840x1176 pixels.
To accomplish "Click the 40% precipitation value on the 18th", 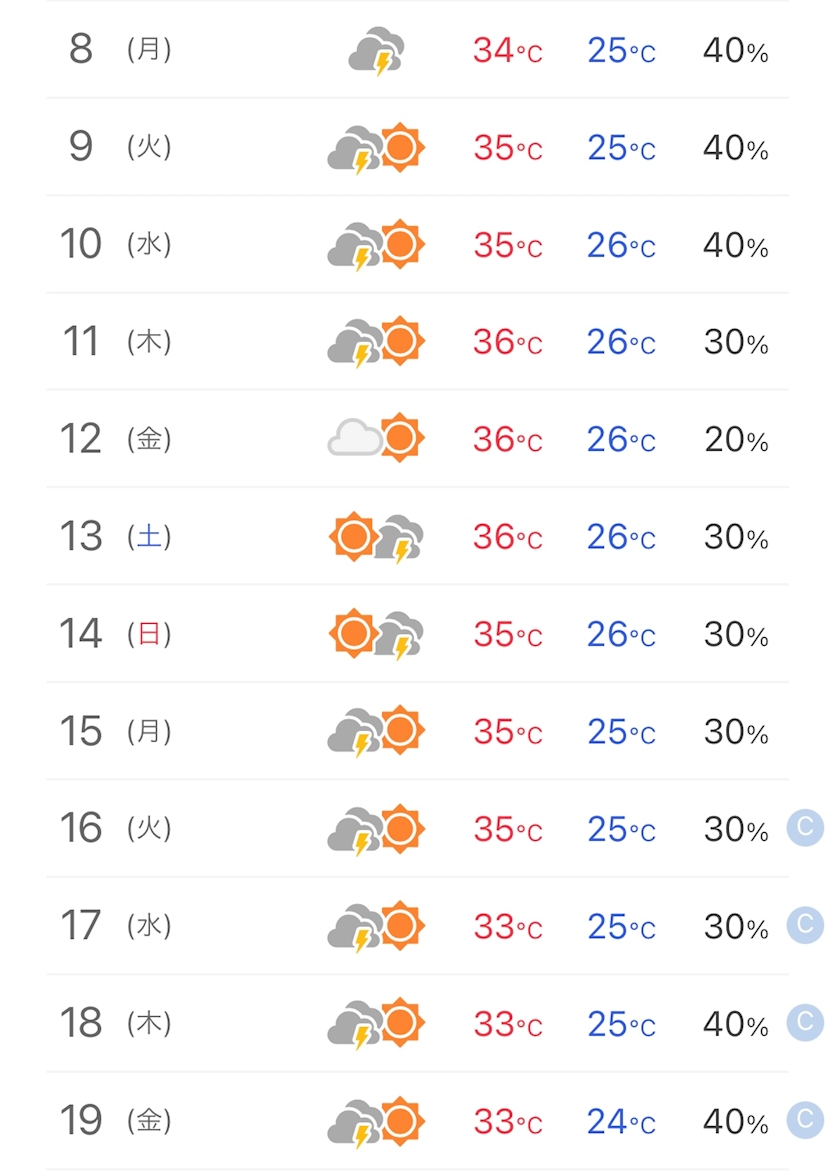I will 736,1024.
